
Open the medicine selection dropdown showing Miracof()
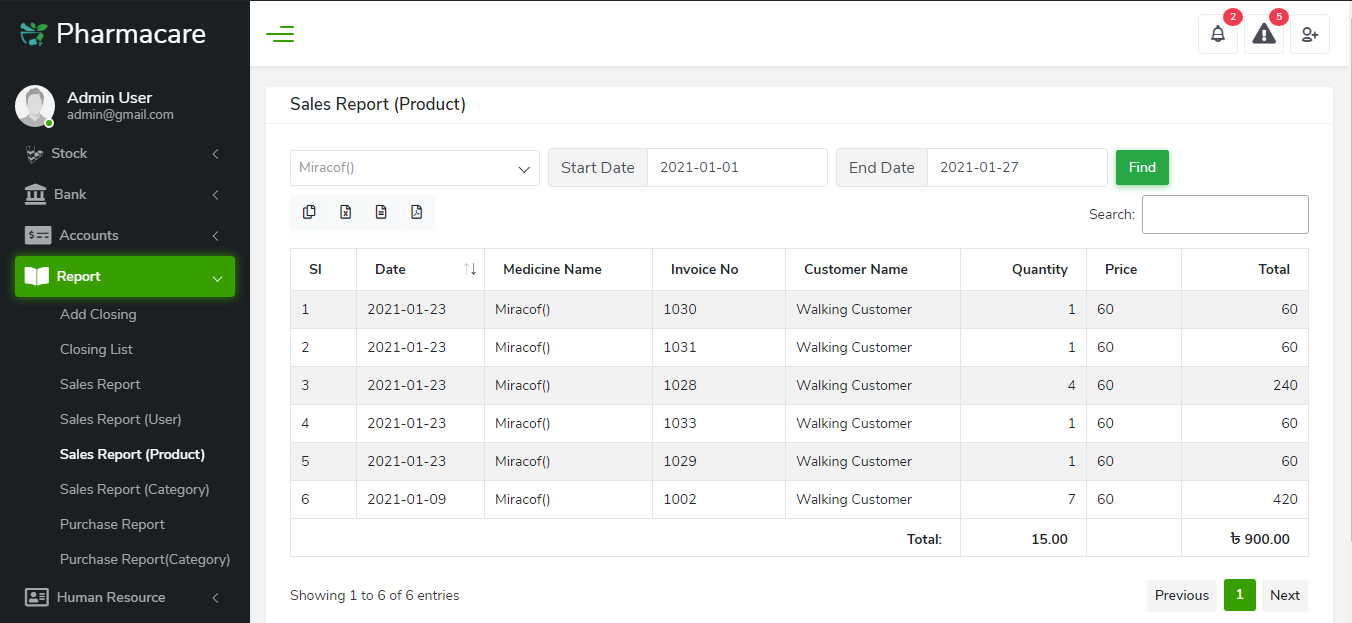[414, 167]
